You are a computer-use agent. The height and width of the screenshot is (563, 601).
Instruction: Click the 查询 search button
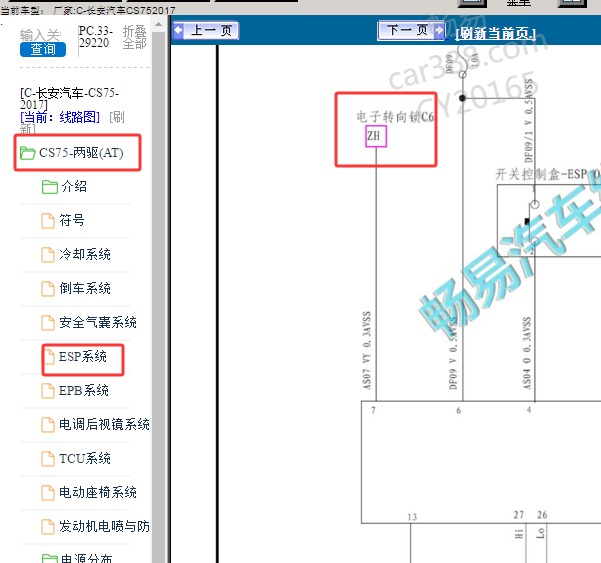(43, 49)
